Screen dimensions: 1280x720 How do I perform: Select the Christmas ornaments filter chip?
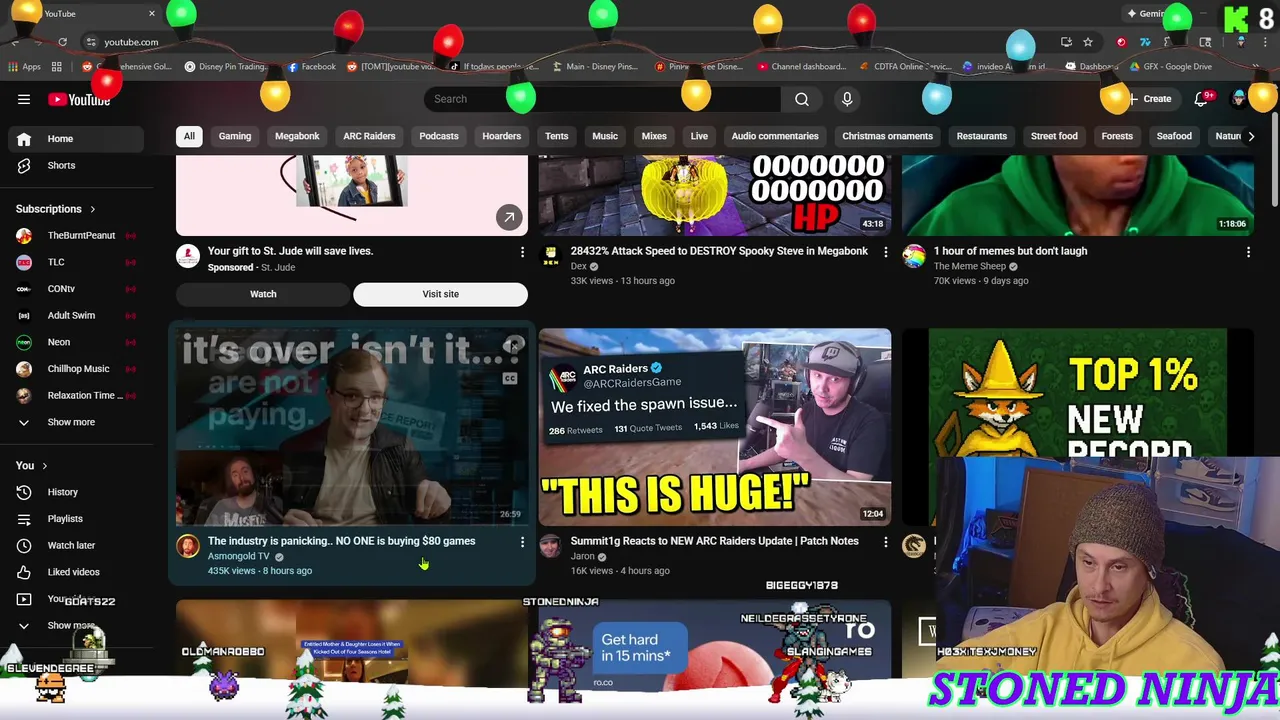click(887, 136)
